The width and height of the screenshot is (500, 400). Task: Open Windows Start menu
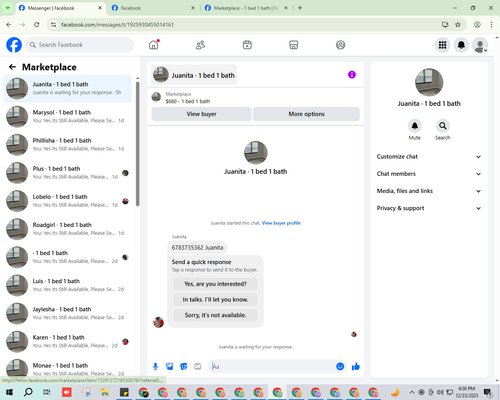pyautogui.click(x=9, y=392)
